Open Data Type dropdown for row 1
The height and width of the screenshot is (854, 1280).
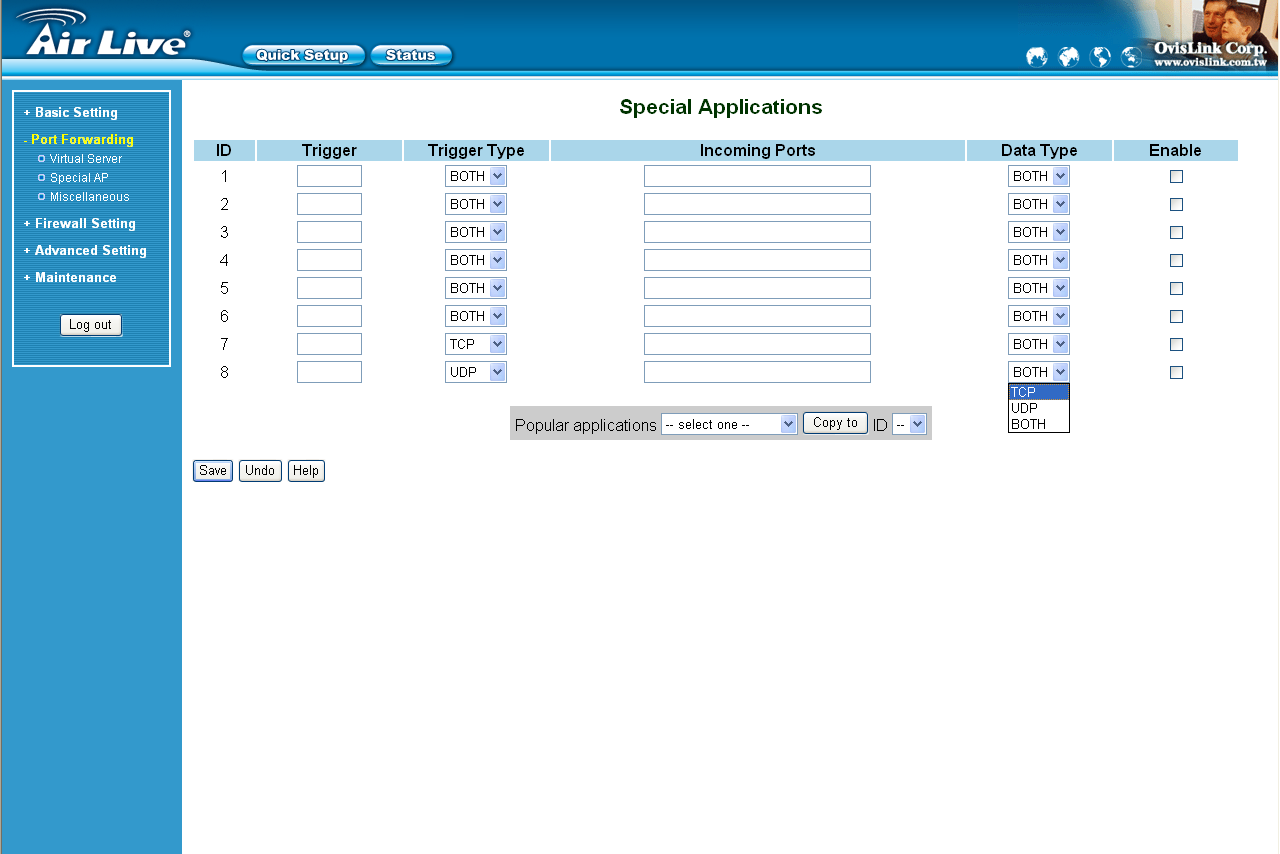tap(1039, 176)
